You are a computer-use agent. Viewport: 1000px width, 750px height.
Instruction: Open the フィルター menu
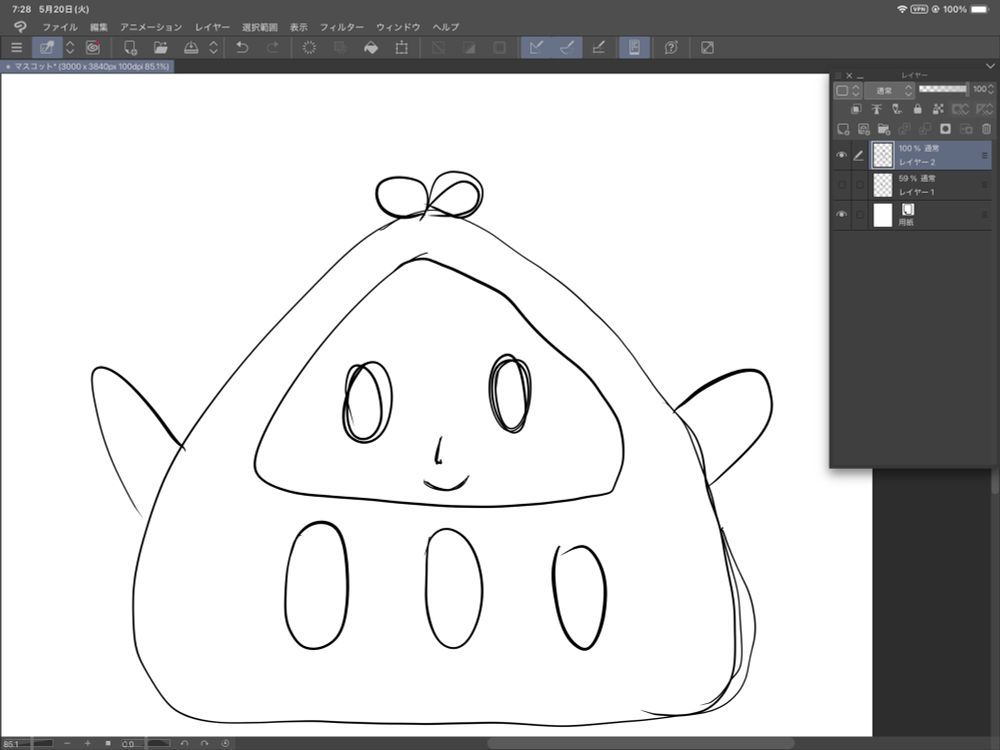(342, 27)
